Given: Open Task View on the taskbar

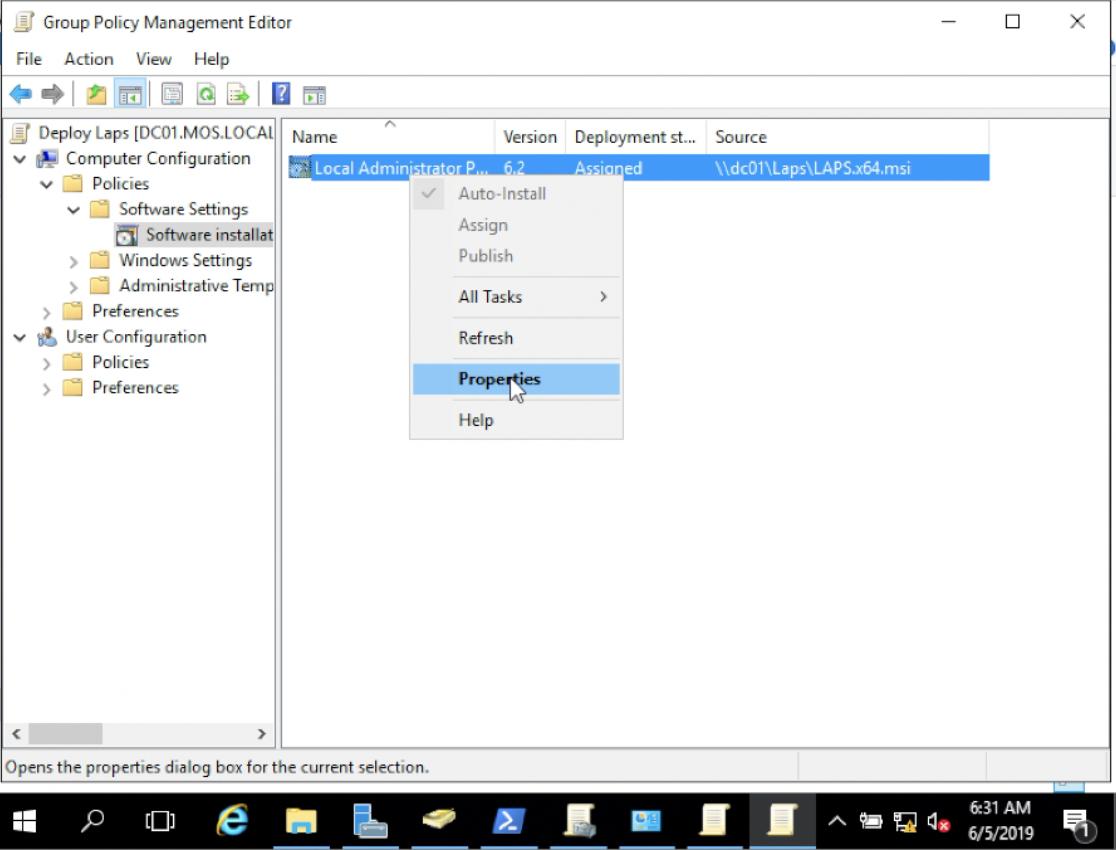Looking at the screenshot, I should pyautogui.click(x=160, y=822).
